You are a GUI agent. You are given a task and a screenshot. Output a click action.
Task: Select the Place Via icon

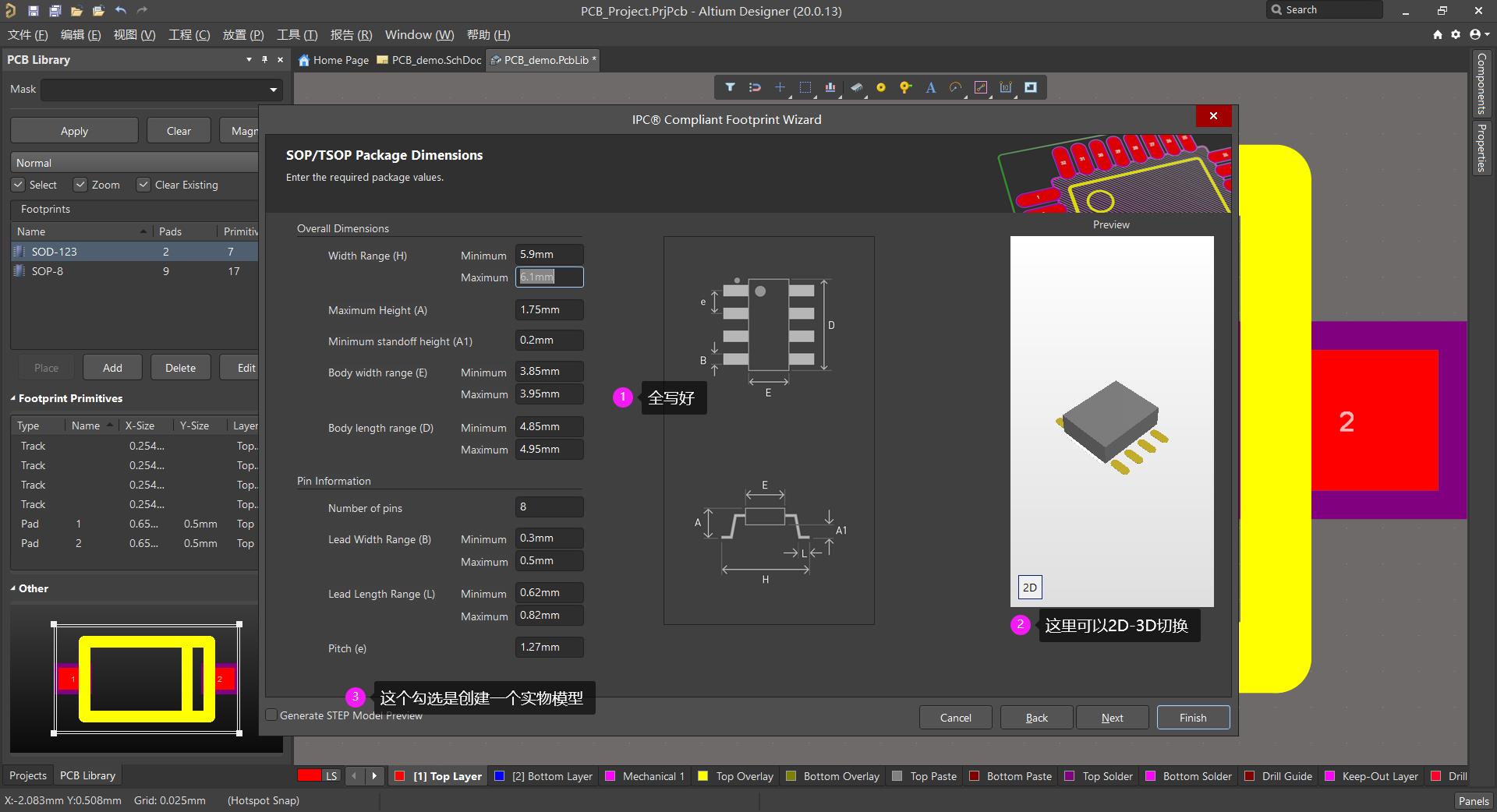(905, 87)
